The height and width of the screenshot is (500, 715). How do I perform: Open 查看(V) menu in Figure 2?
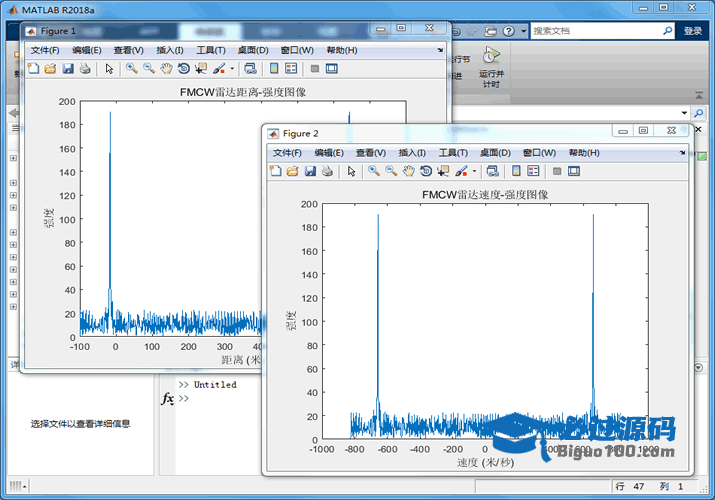pyautogui.click(x=371, y=153)
